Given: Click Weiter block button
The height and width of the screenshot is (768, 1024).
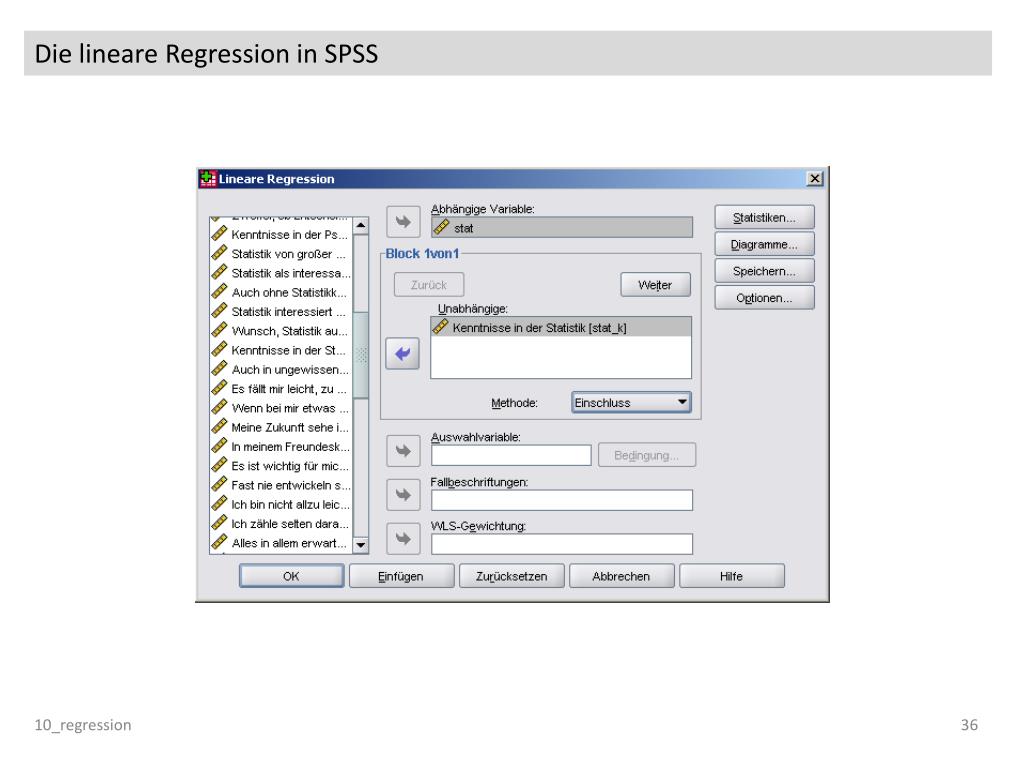Looking at the screenshot, I should click(x=655, y=285).
